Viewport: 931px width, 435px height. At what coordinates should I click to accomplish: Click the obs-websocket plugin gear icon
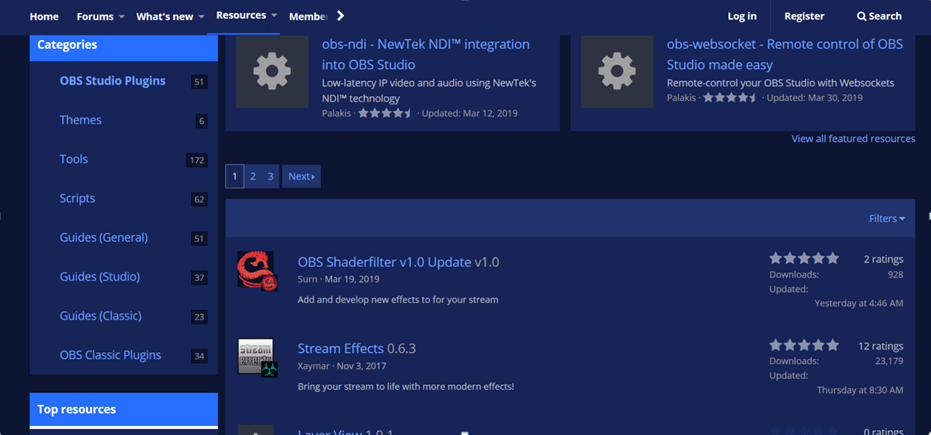click(x=617, y=72)
